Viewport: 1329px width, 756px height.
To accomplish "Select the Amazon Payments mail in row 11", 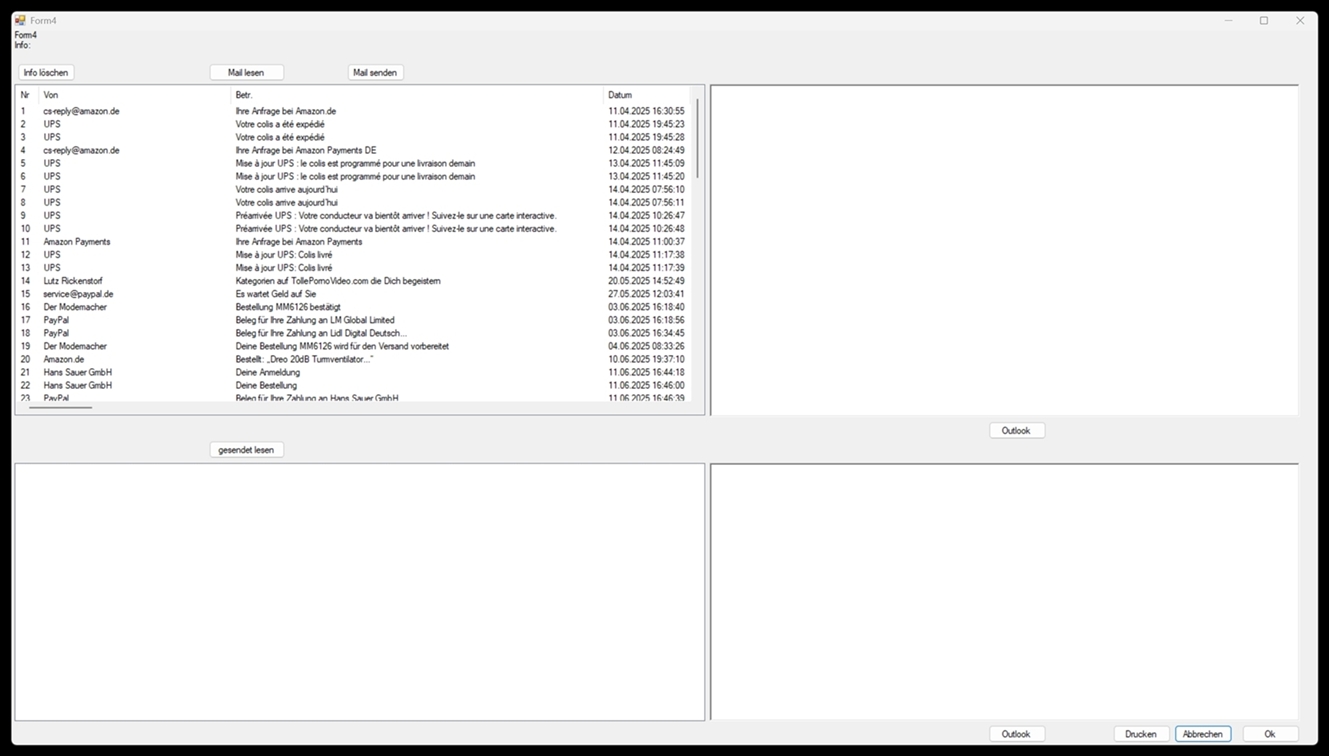I will click(x=77, y=242).
